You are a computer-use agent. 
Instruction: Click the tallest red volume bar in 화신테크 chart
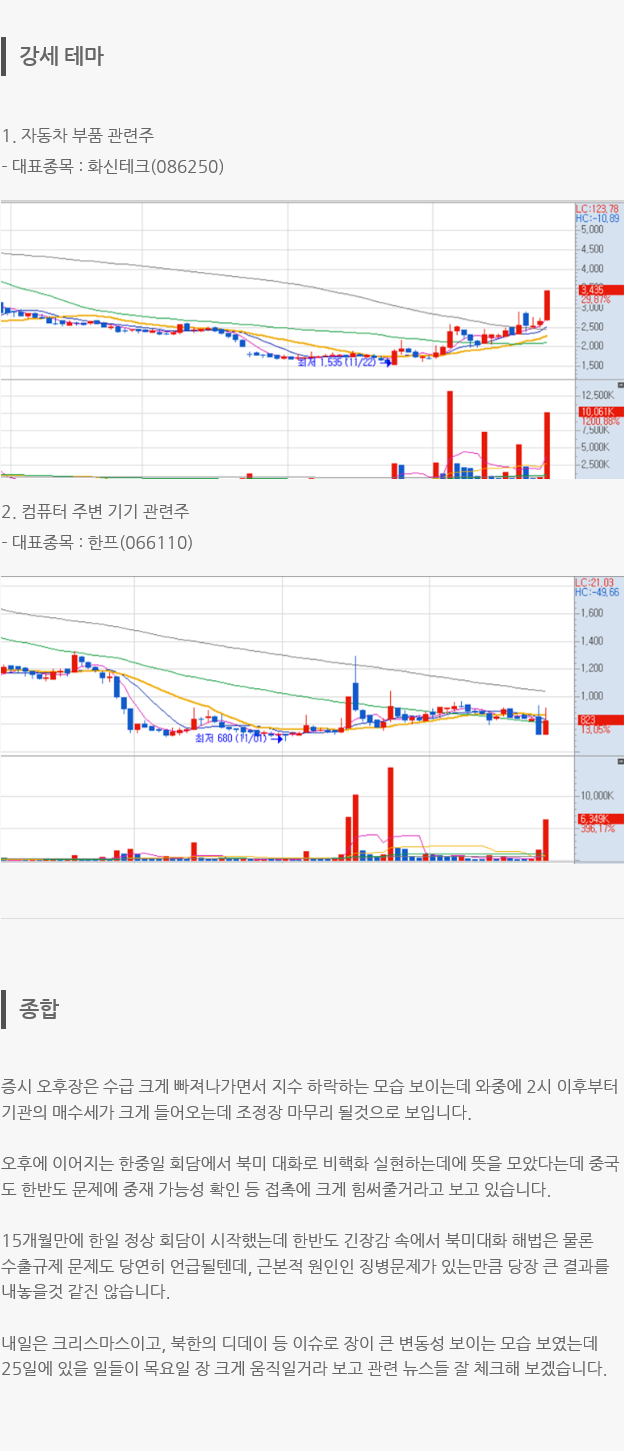[x=450, y=434]
